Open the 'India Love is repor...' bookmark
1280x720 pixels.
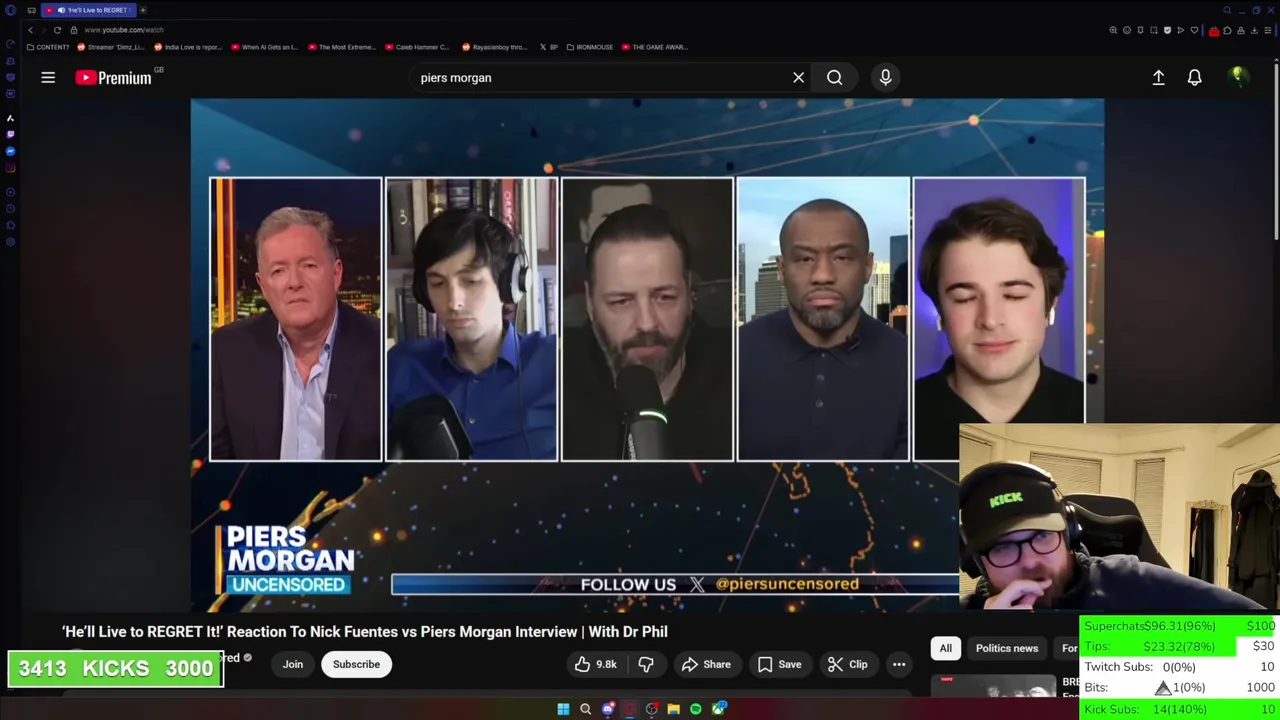[188, 47]
